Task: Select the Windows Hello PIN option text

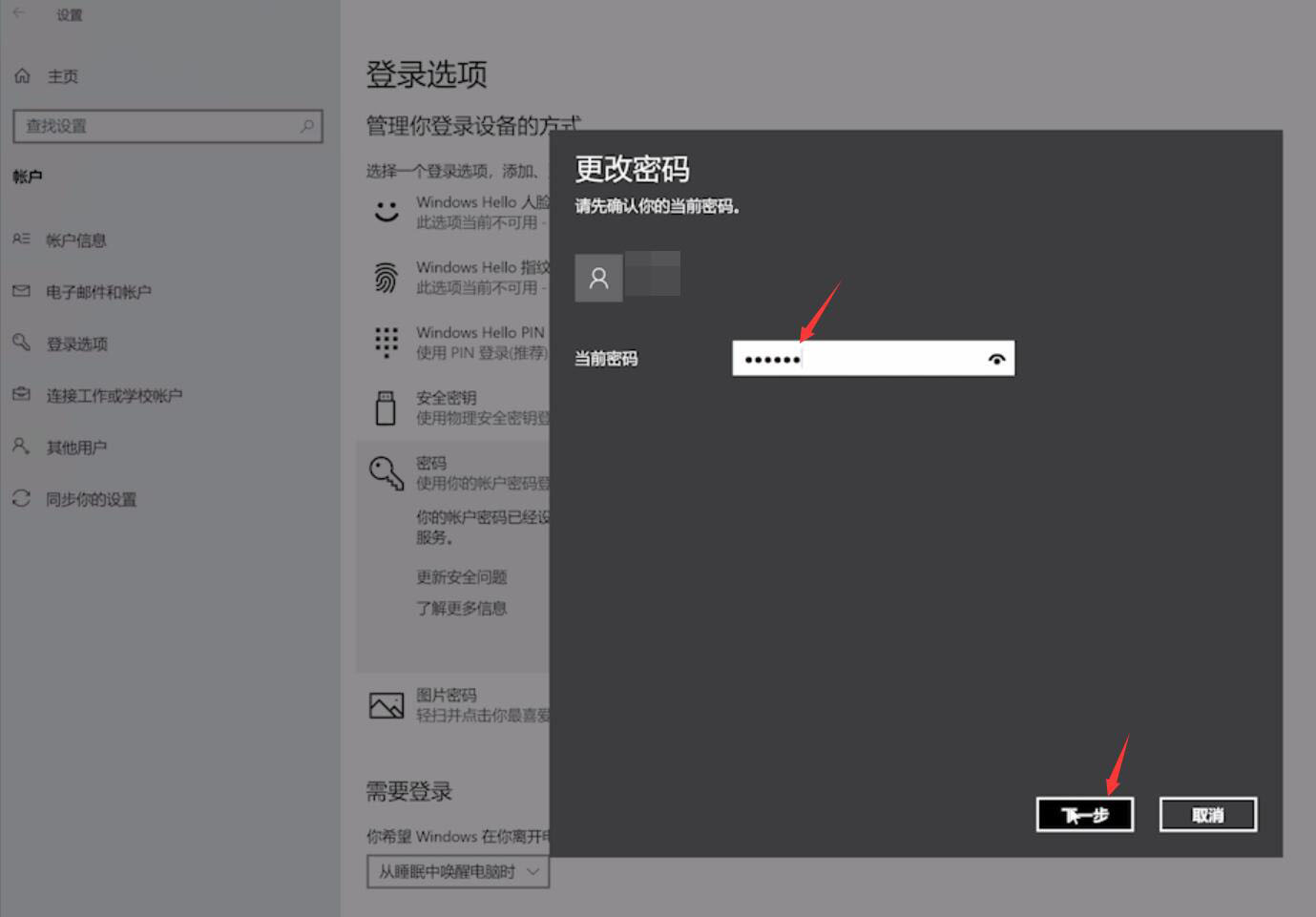Action: [x=480, y=332]
